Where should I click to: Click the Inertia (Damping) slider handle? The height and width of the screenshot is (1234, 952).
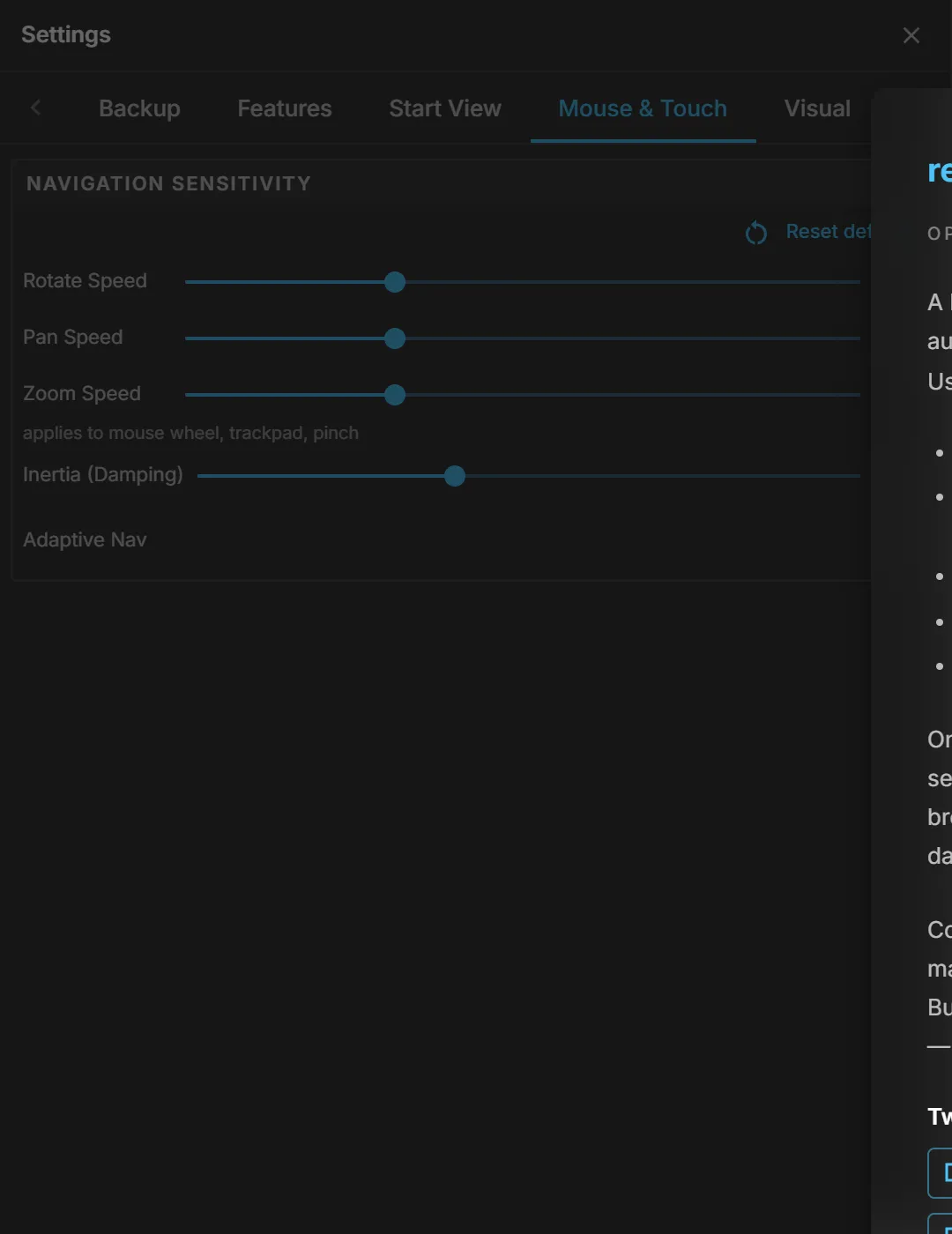click(455, 476)
